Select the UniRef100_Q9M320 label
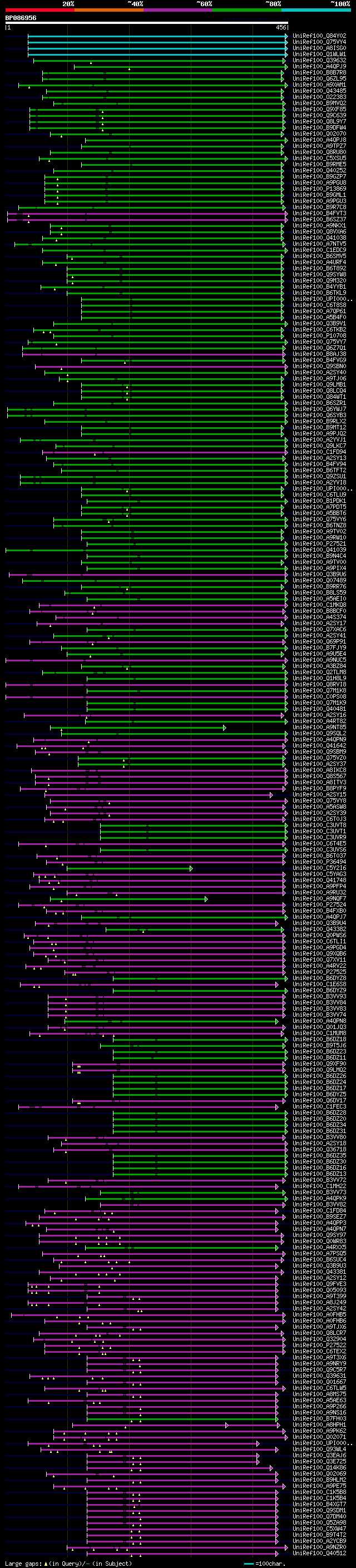This screenshot has height=1568, width=356. pyautogui.click(x=319, y=280)
